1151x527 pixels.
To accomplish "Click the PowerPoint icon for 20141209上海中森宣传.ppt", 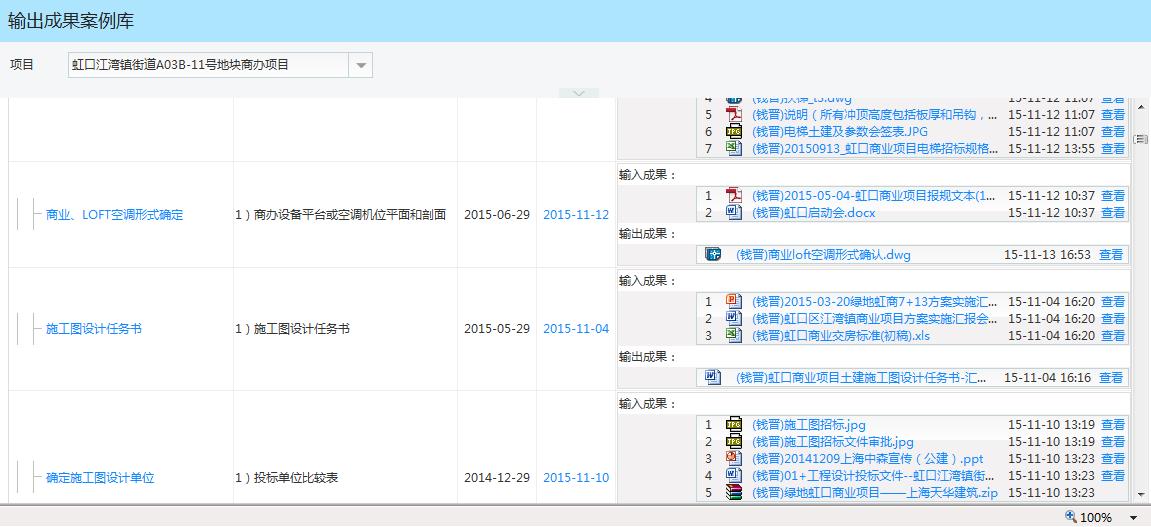I will 734,459.
